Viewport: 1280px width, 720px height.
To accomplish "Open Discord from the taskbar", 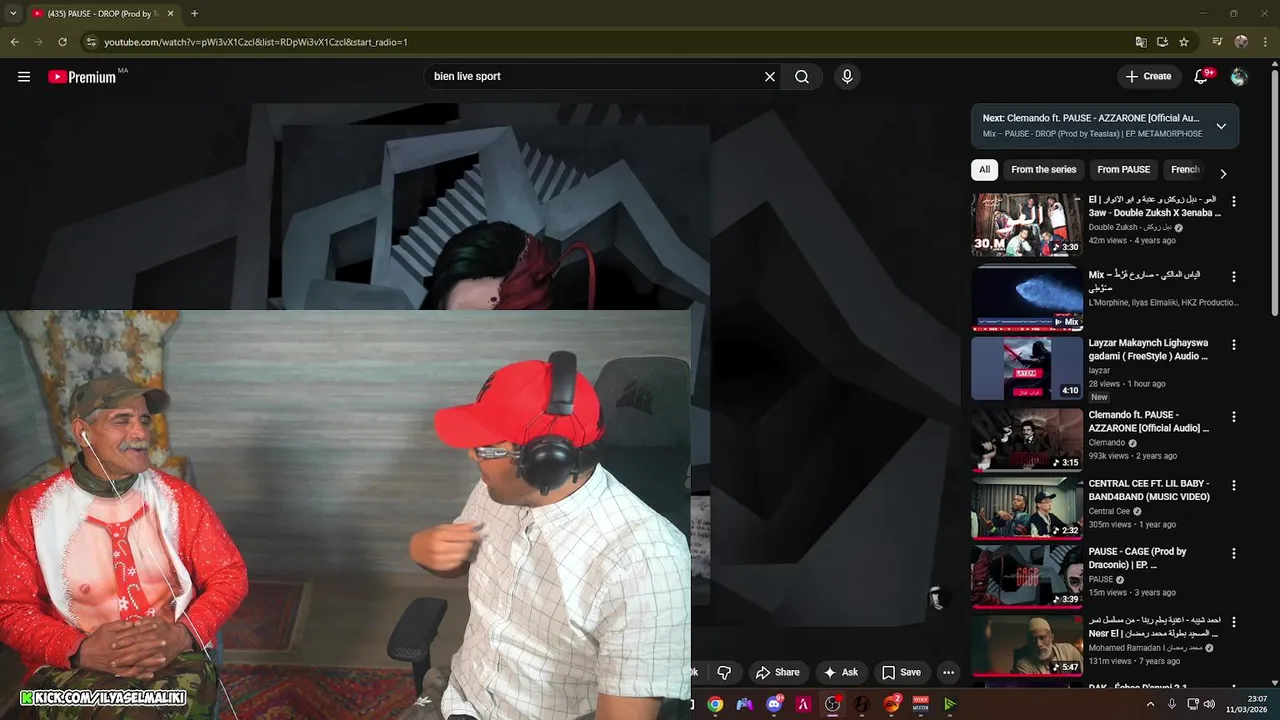I will click(x=774, y=704).
